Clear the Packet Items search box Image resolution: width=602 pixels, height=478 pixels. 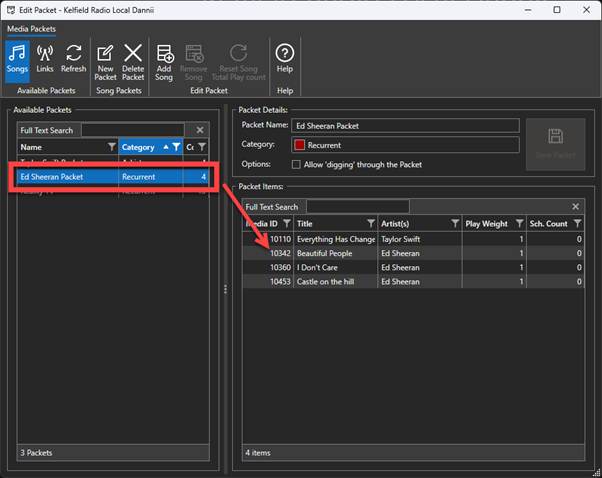click(575, 207)
